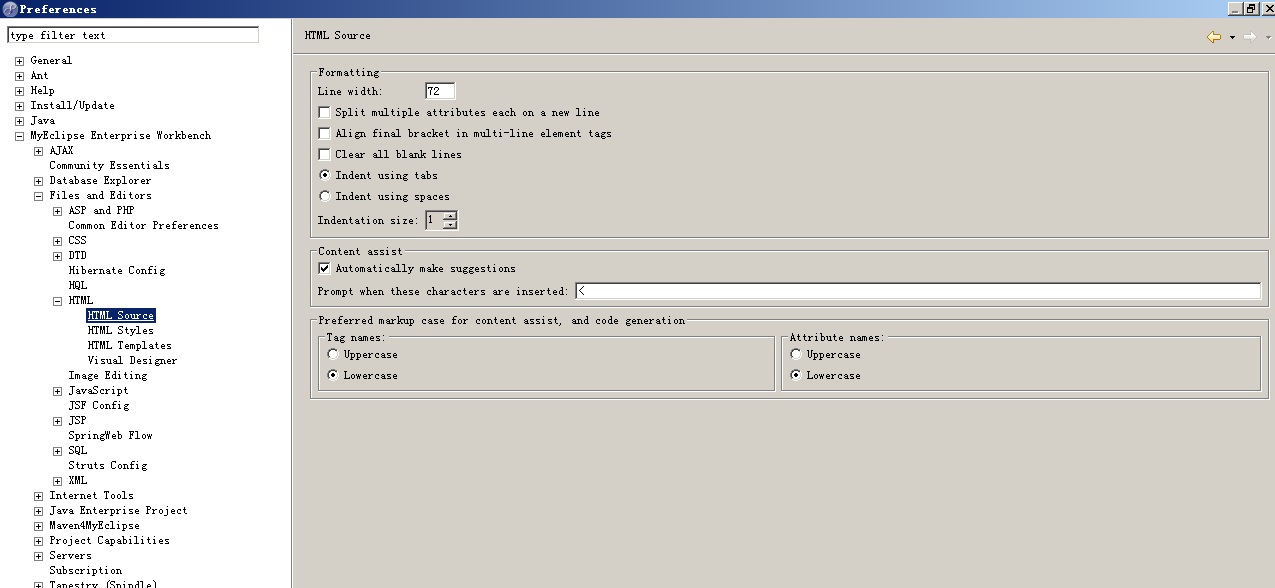Image resolution: width=1275 pixels, height=588 pixels.
Task: Click the grey forward navigation arrow
Action: coord(1249,37)
